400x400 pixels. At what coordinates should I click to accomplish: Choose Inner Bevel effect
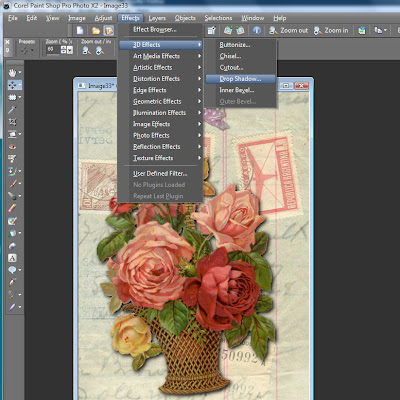(237, 90)
